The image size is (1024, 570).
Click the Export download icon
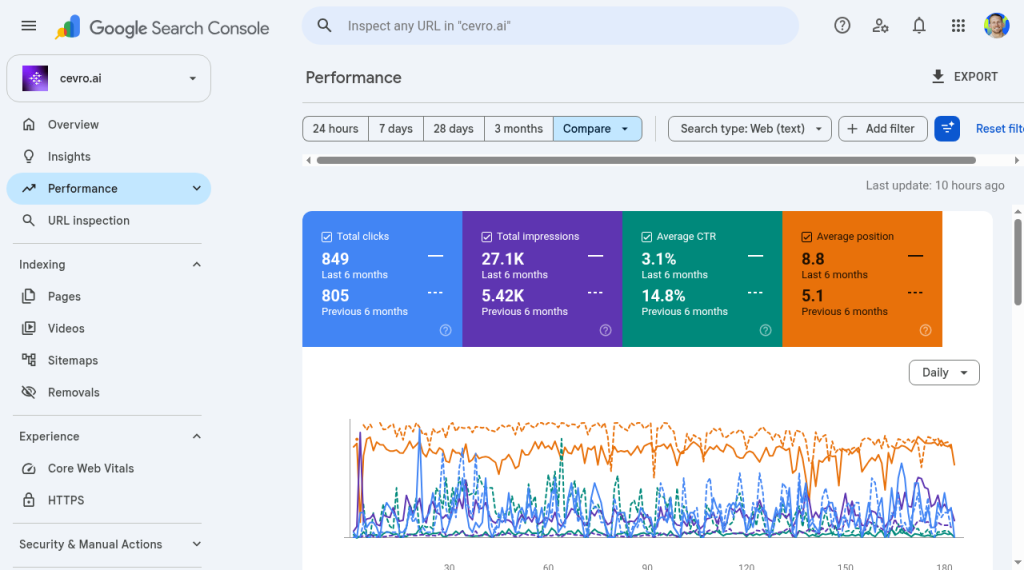click(938, 76)
